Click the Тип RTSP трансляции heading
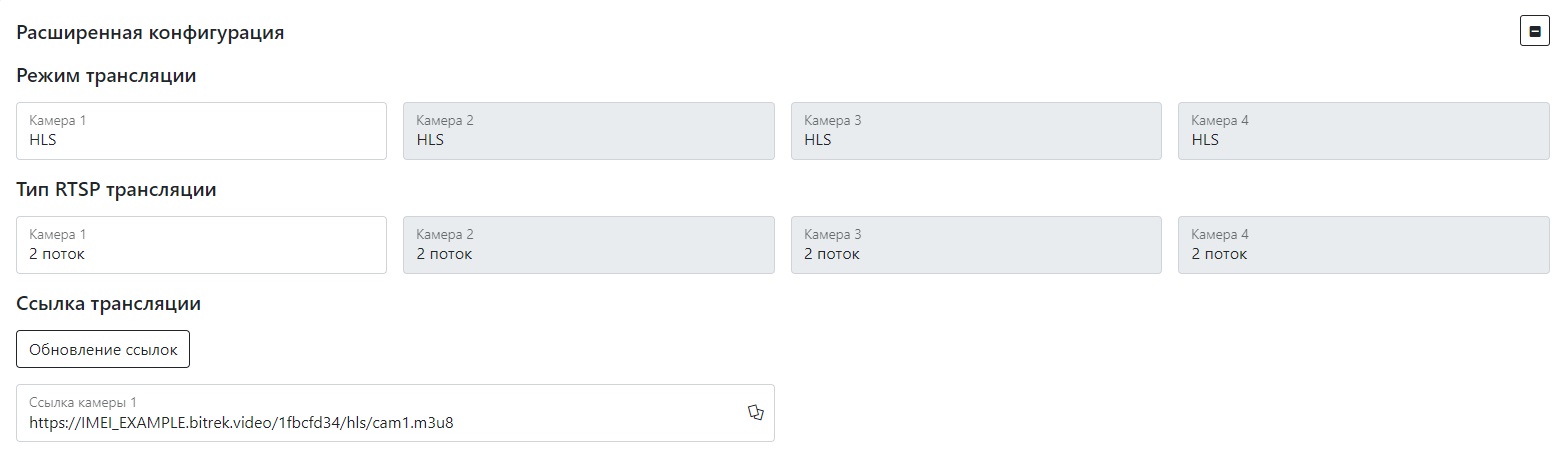Image resolution: width=1564 pixels, height=456 pixels. [x=116, y=190]
